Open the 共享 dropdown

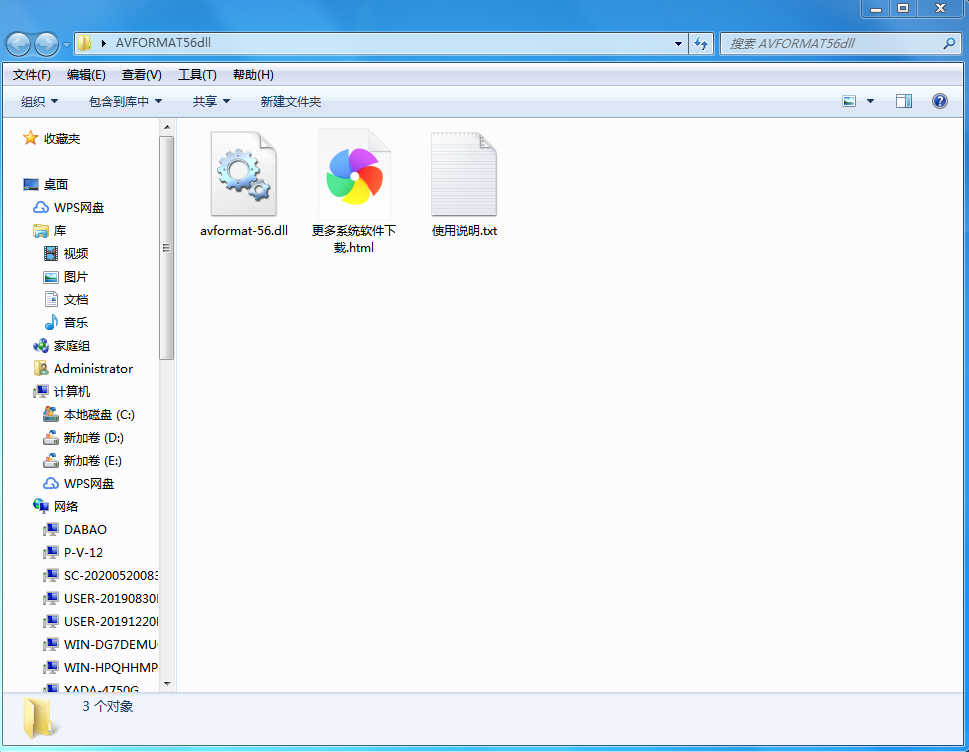(211, 101)
